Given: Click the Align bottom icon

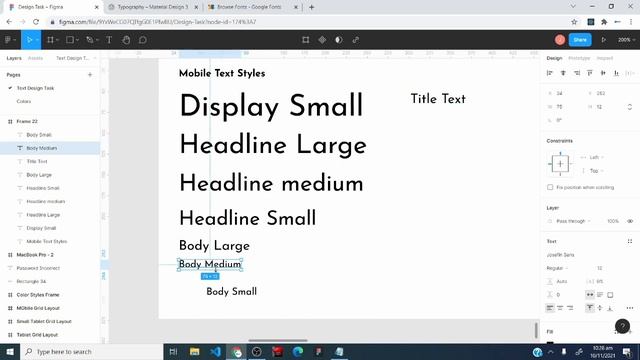Looking at the screenshot, I should coord(616,73).
